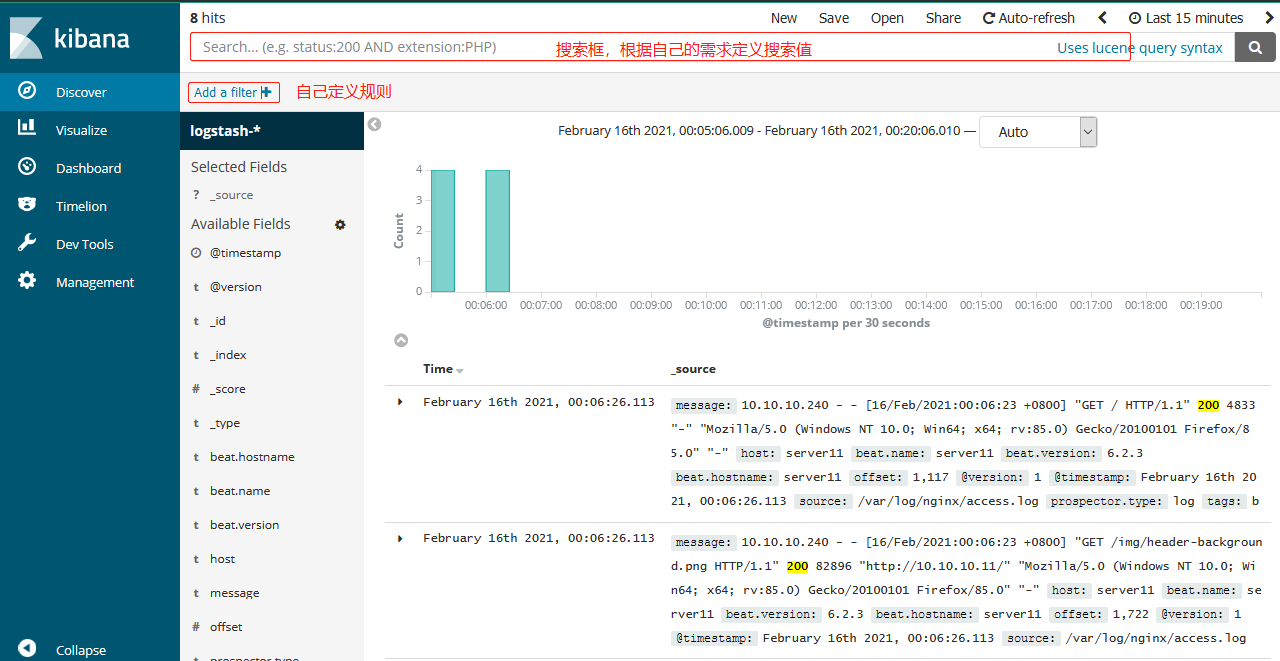Click Share in the top menu
The height and width of the screenshot is (661, 1280).
tap(943, 18)
